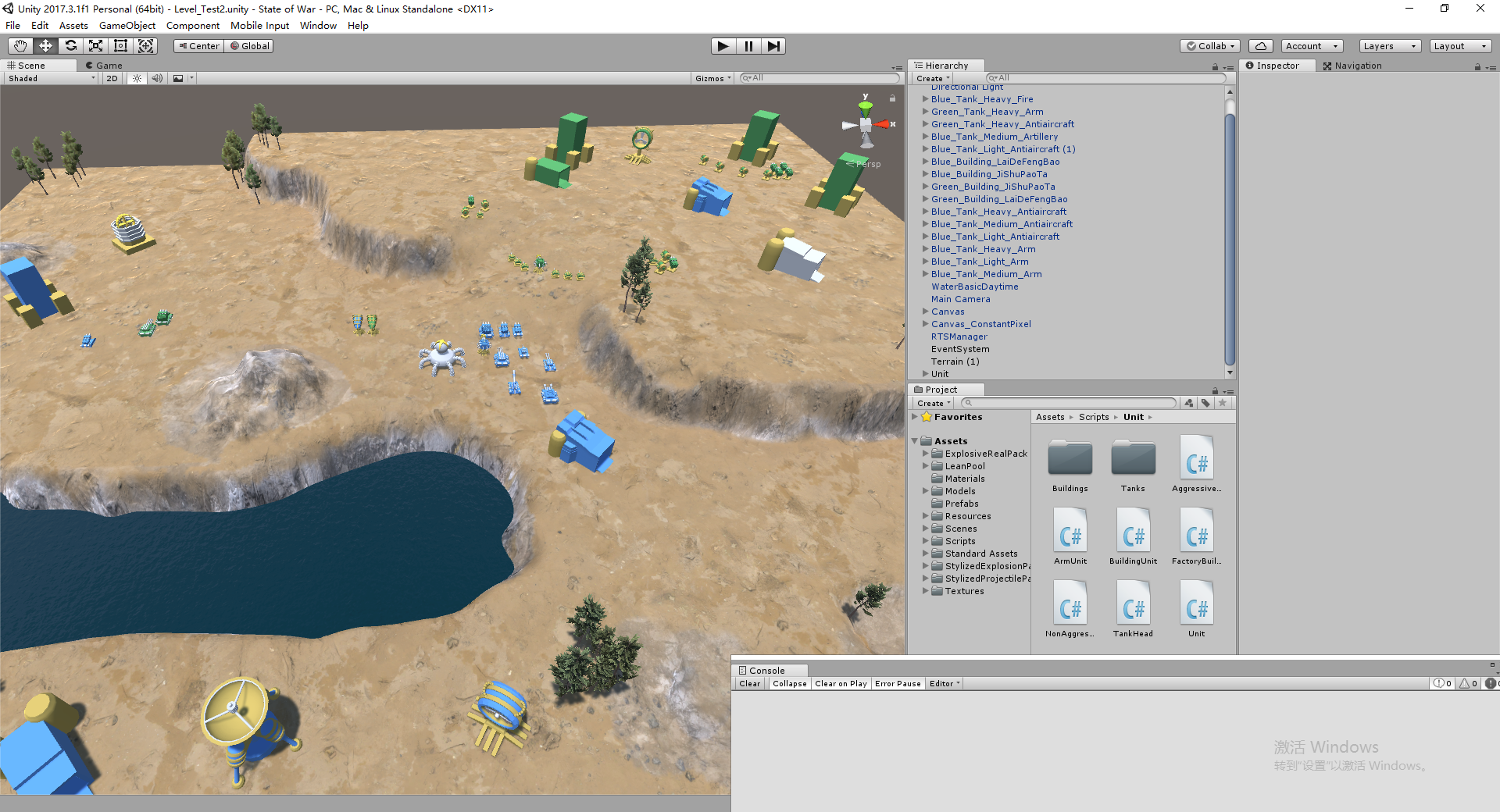
Task: Toggle pivot Center mode
Action: (x=199, y=46)
